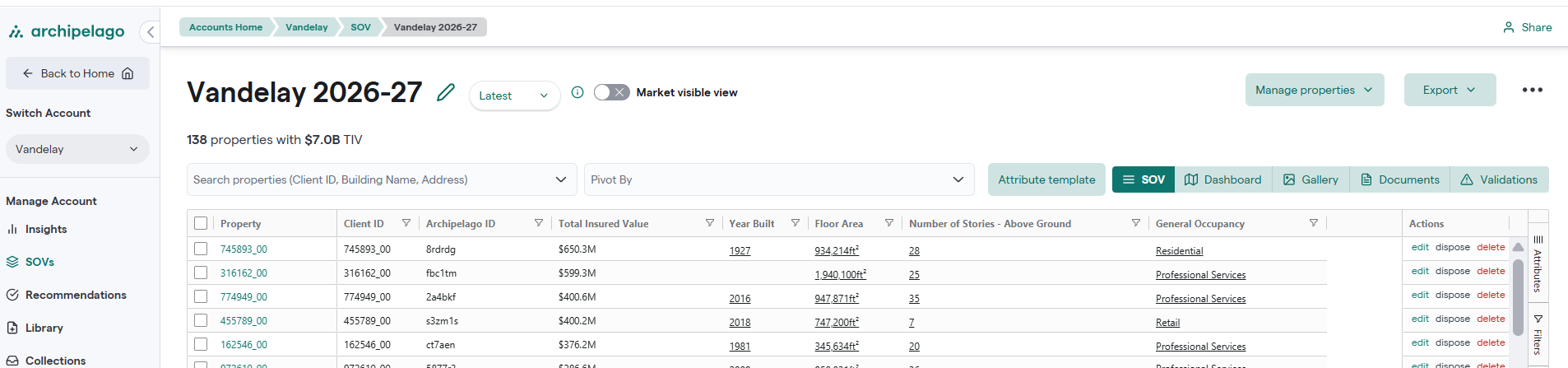
Task: Go to Accounts Home breadcrumb
Action: tap(225, 27)
